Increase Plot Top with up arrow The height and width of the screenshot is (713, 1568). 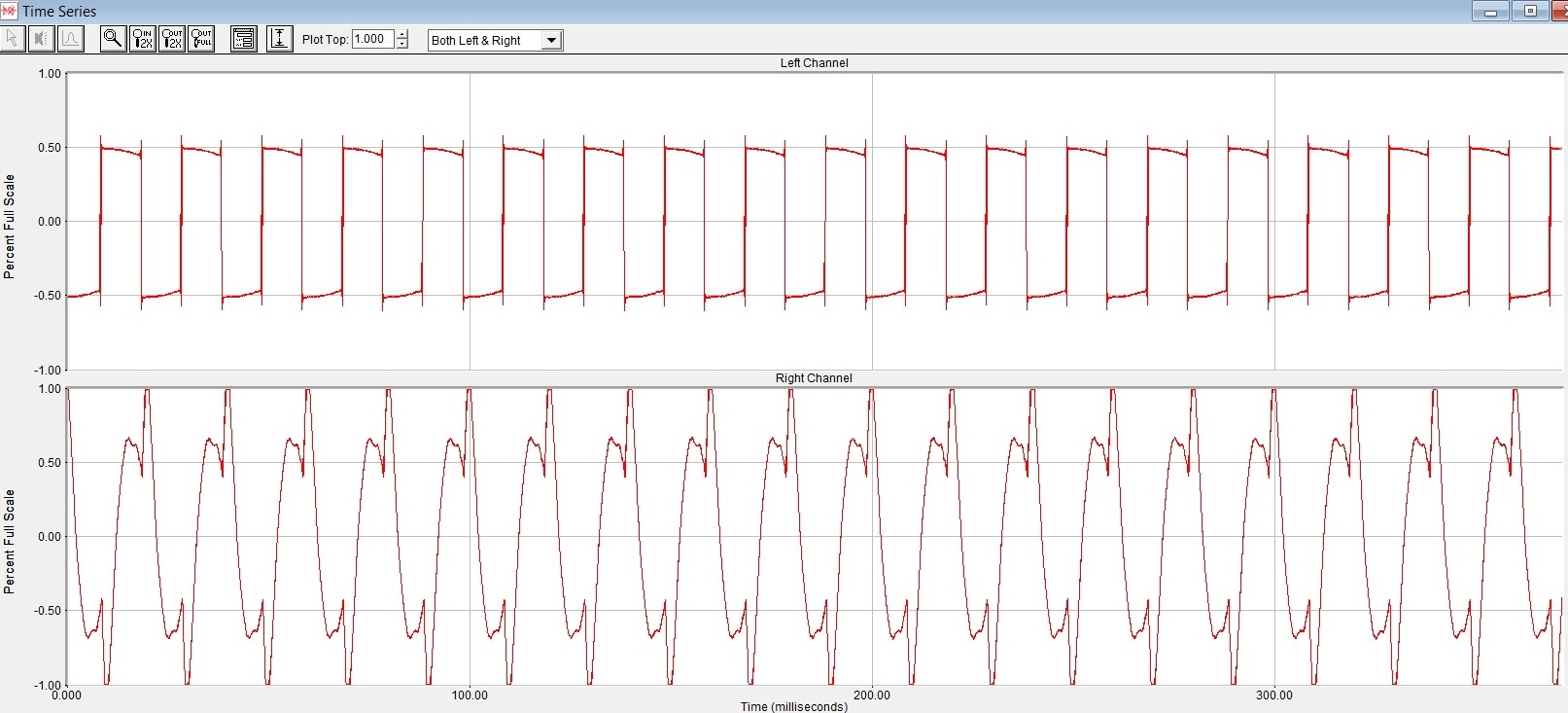tap(403, 35)
